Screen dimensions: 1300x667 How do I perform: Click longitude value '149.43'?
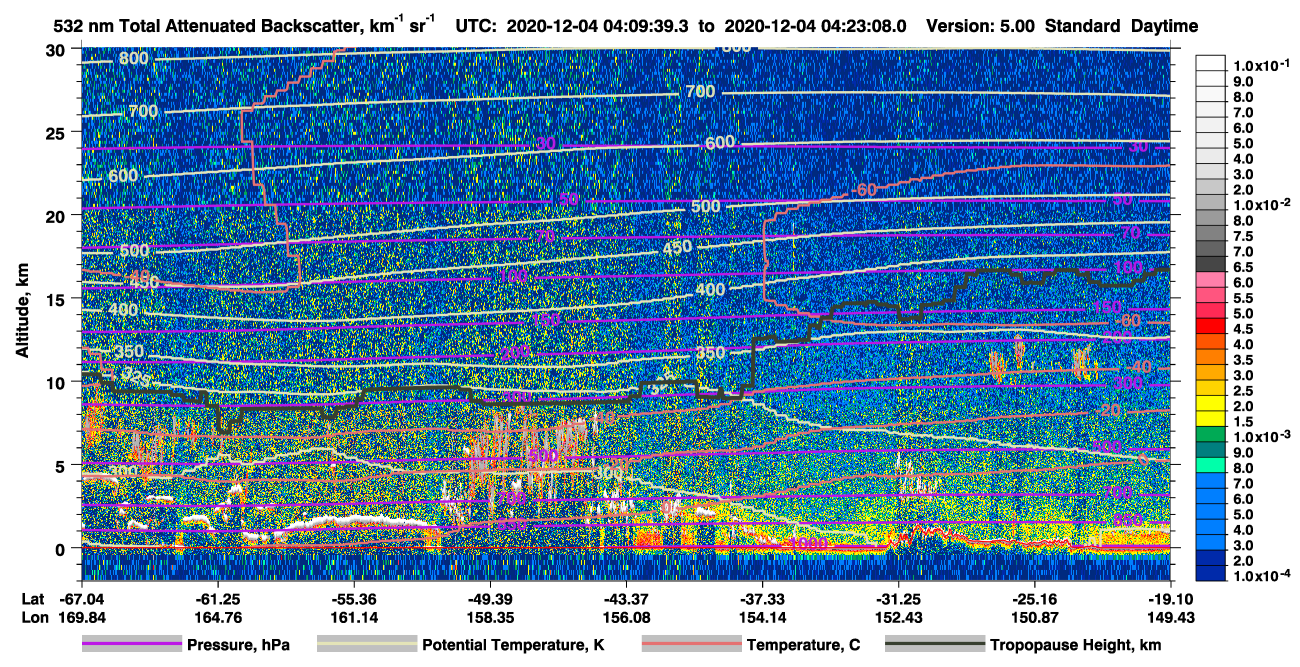(1171, 618)
